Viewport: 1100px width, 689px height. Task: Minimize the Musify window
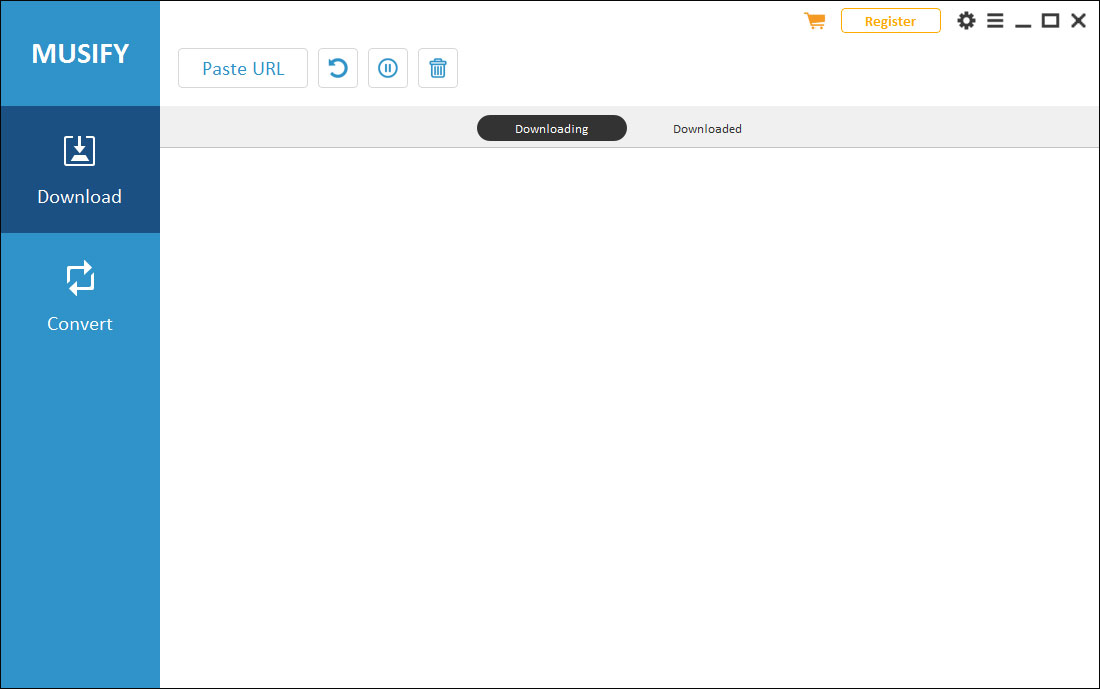(1023, 22)
